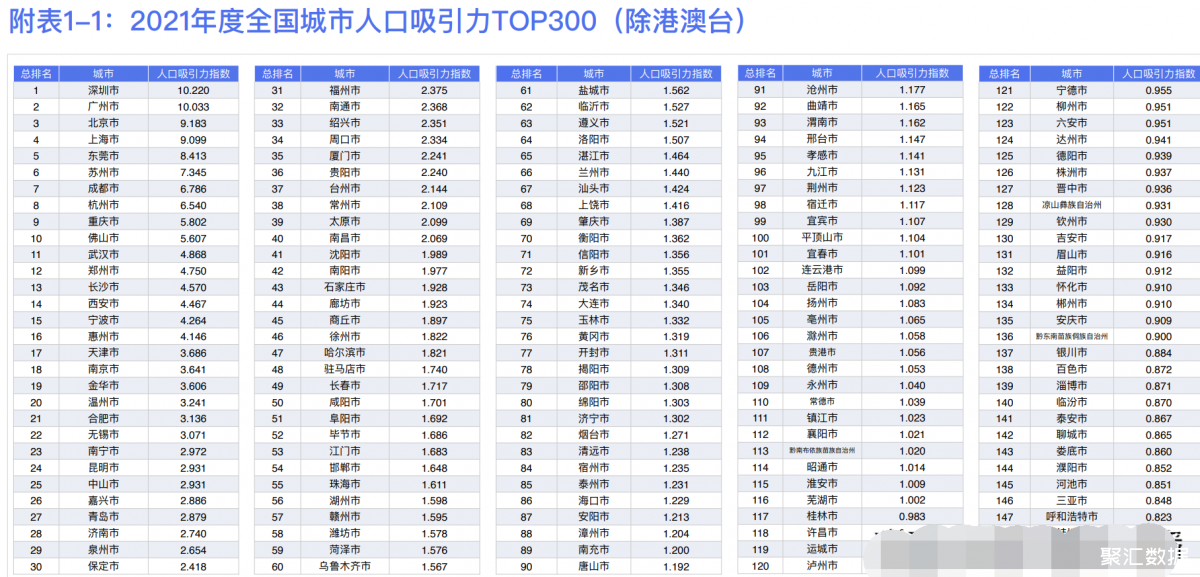Select the 重庆市 index value 5.802

[x=193, y=221]
